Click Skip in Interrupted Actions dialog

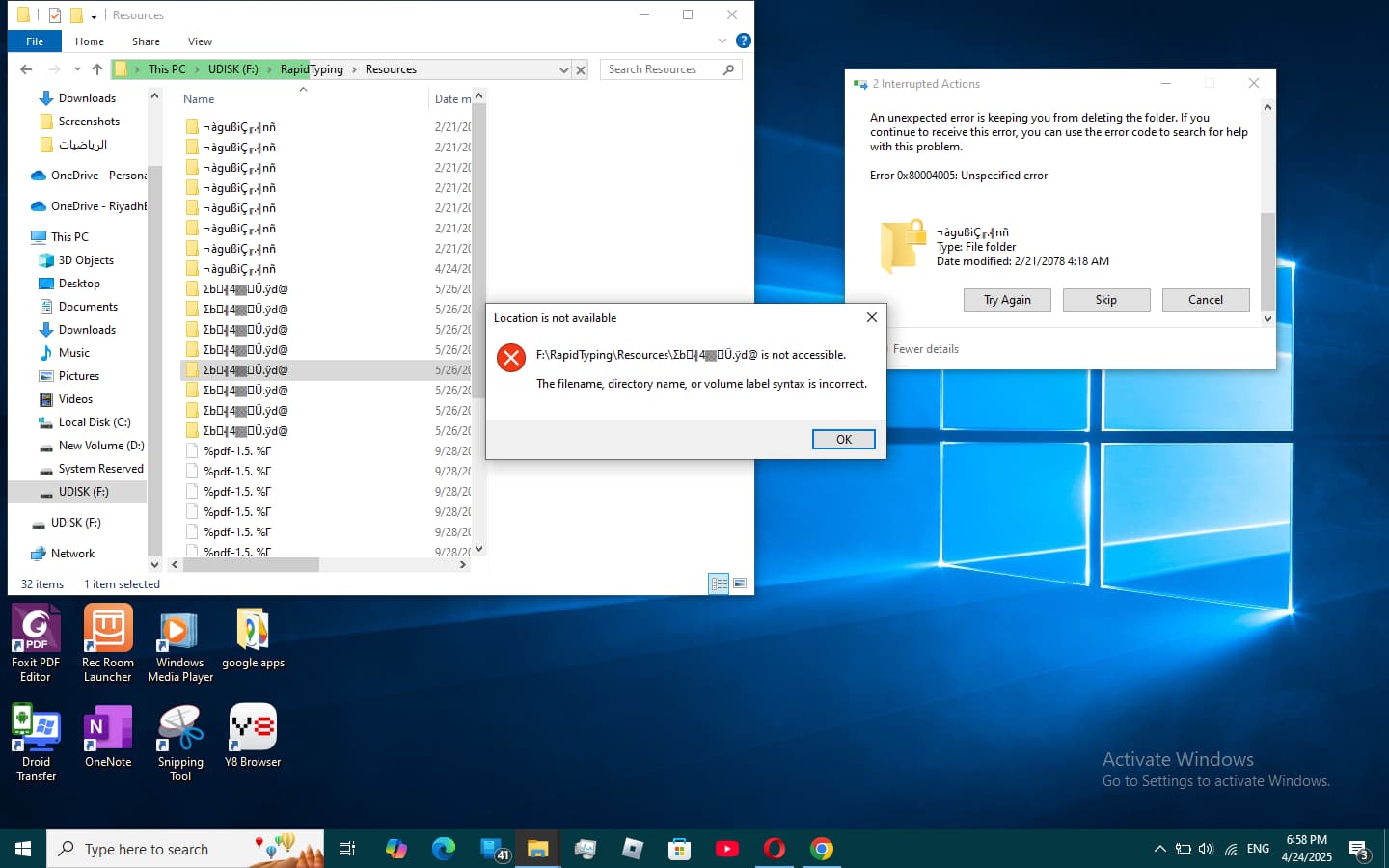[x=1106, y=300]
